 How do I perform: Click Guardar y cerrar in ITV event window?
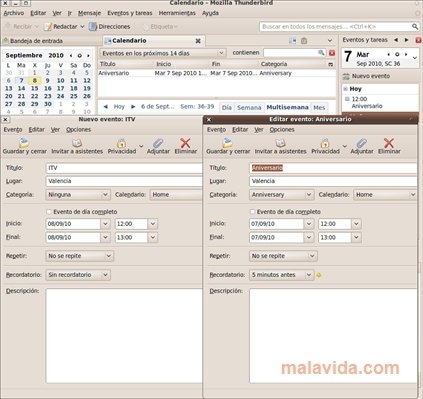tap(25, 146)
